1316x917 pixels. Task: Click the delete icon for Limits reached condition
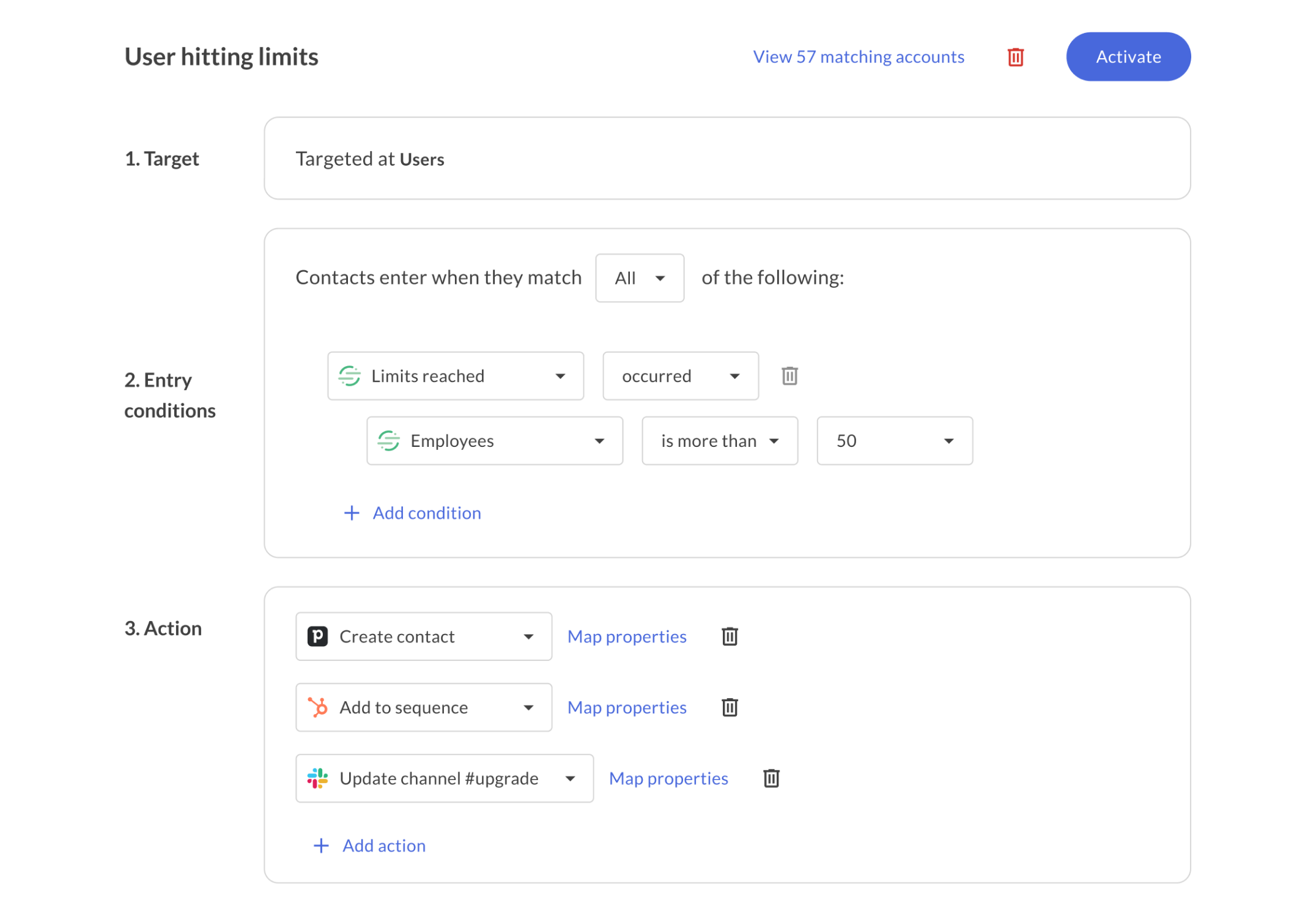pos(790,375)
